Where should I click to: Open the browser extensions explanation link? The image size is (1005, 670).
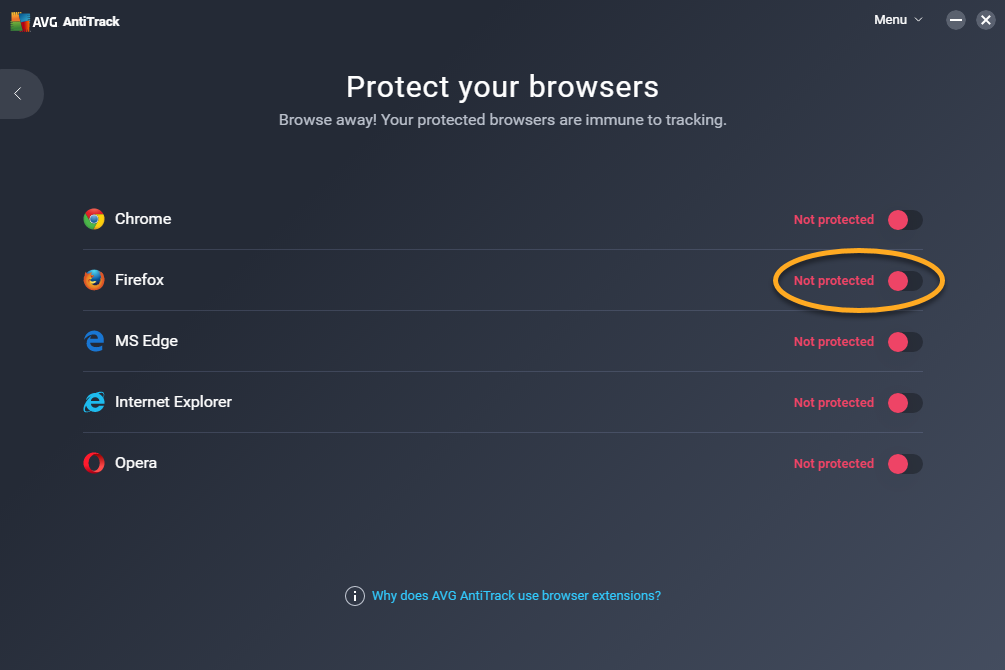pyautogui.click(x=516, y=596)
